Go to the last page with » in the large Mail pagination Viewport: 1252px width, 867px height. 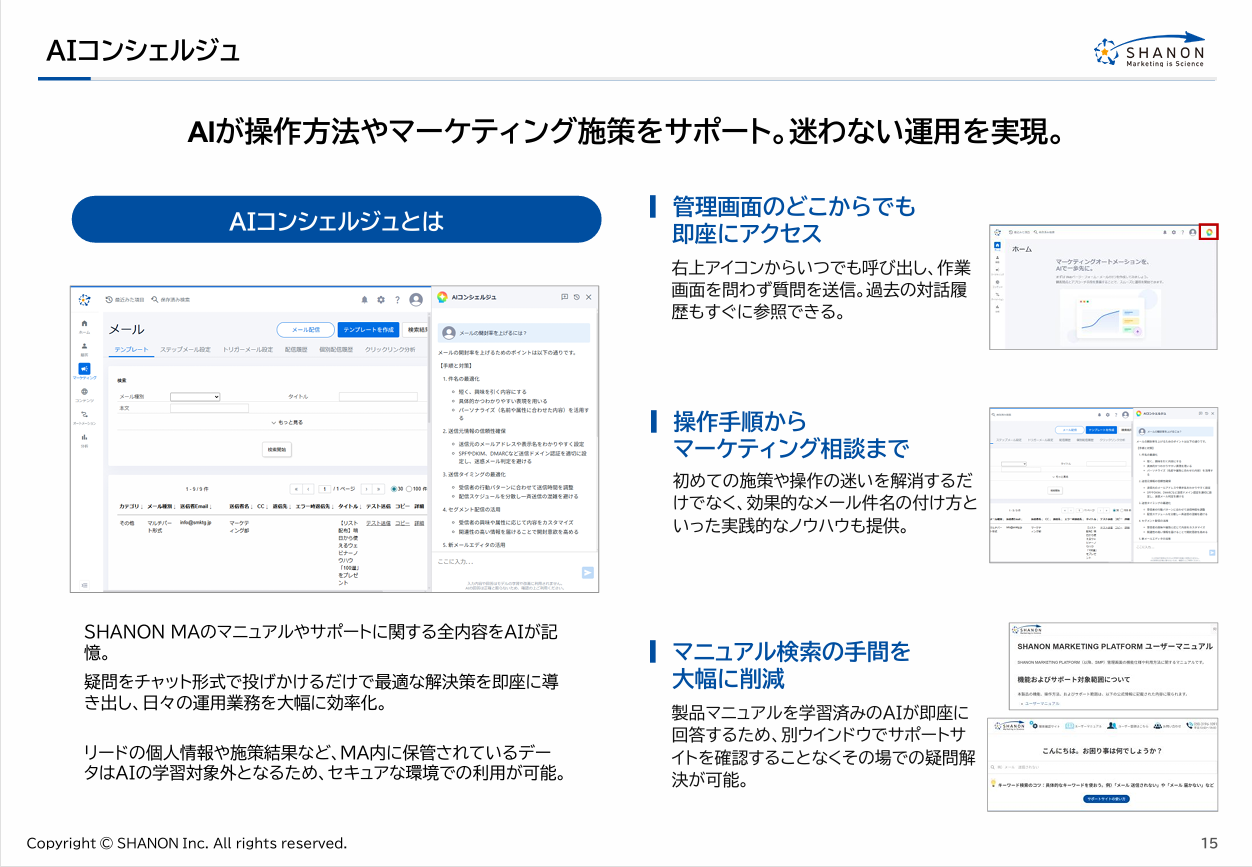[378, 489]
